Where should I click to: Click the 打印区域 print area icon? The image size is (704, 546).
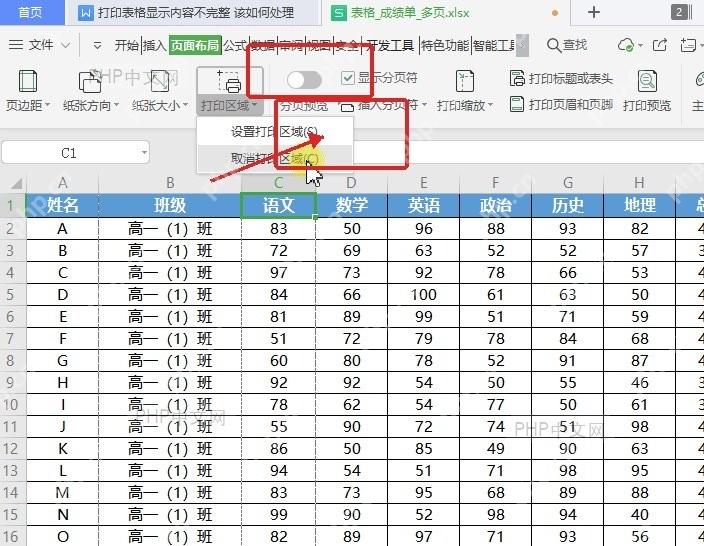[229, 81]
